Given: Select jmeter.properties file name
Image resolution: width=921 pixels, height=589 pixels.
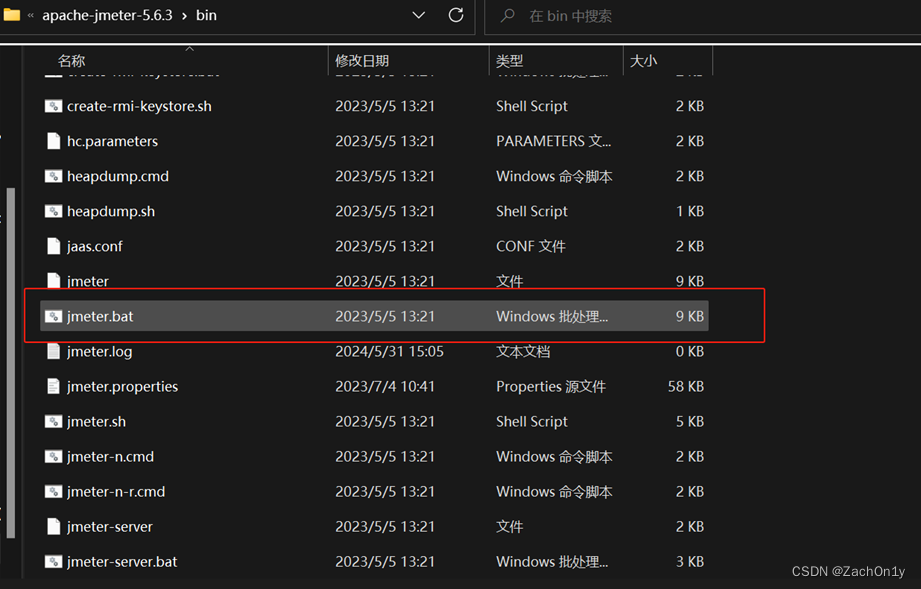Looking at the screenshot, I should pyautogui.click(x=122, y=386).
